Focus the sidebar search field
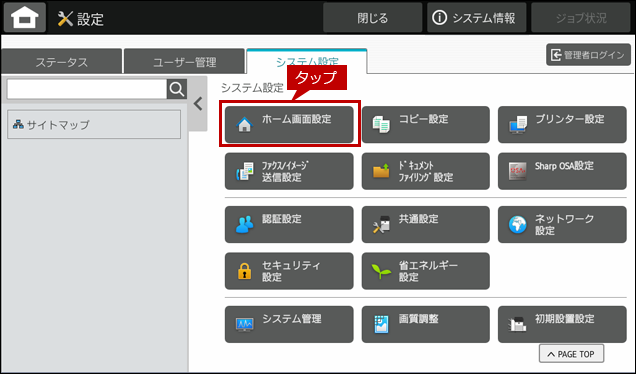Image resolution: width=636 pixels, height=374 pixels. (87, 89)
